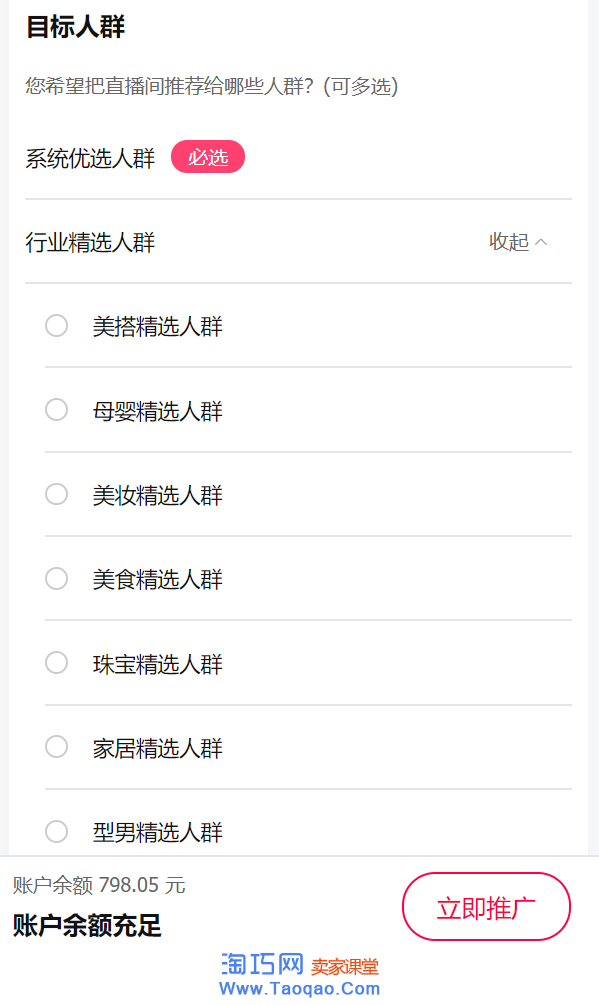Click the 珠宝精选人群 label text
The image size is (599, 1005).
[158, 664]
